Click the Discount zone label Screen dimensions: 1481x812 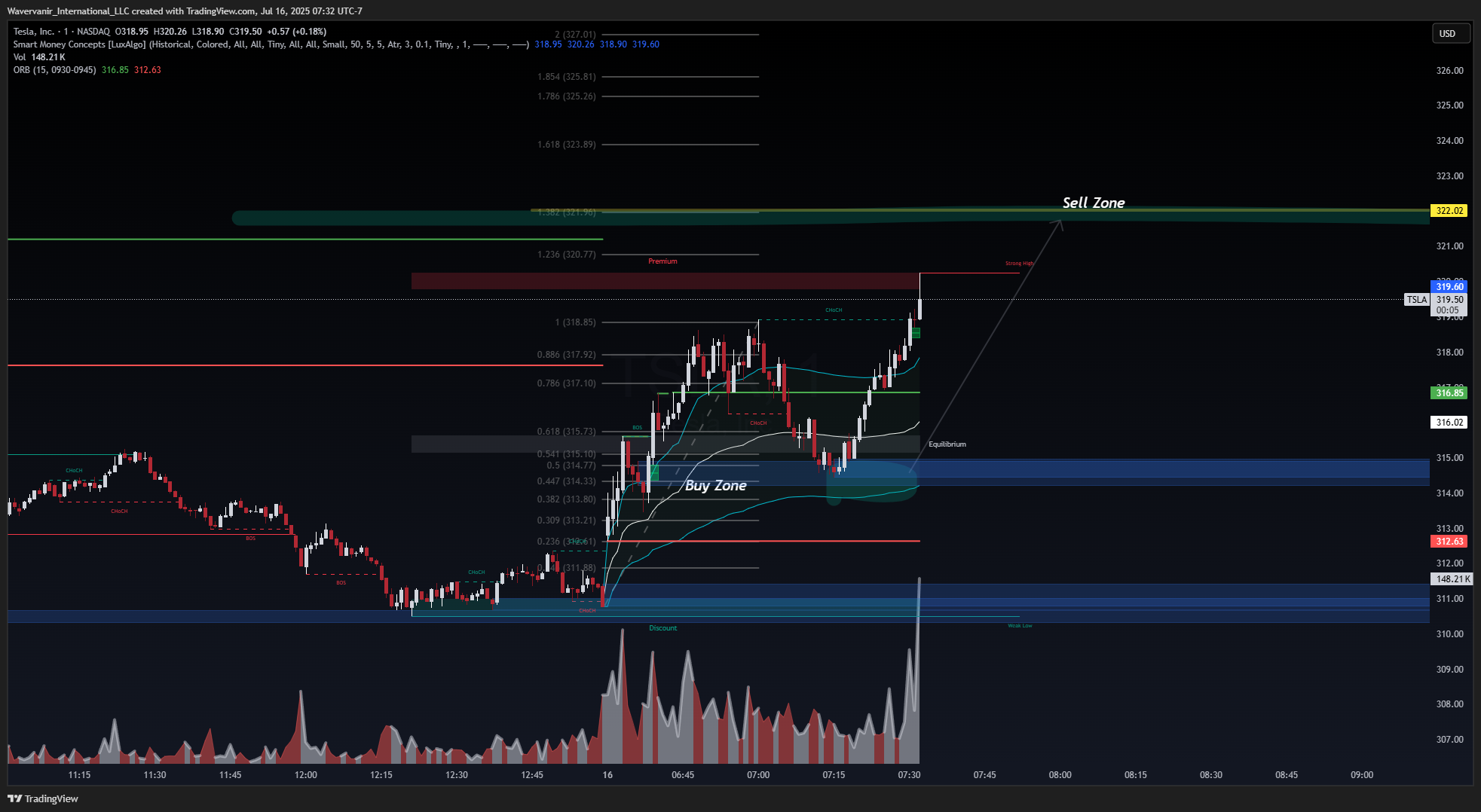[x=663, y=628]
